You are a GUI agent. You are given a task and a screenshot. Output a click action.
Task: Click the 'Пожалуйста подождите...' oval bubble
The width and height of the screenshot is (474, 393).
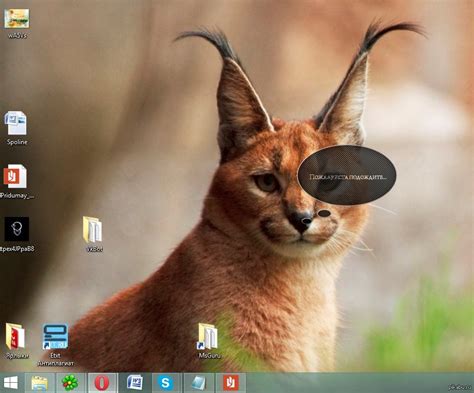point(347,175)
